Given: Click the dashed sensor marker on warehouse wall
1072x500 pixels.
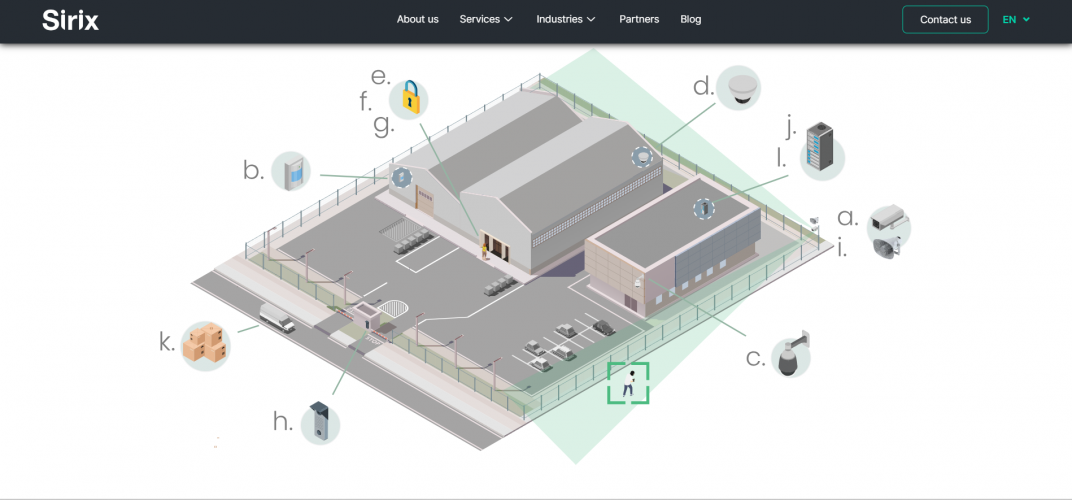Looking at the screenshot, I should coord(401,177).
